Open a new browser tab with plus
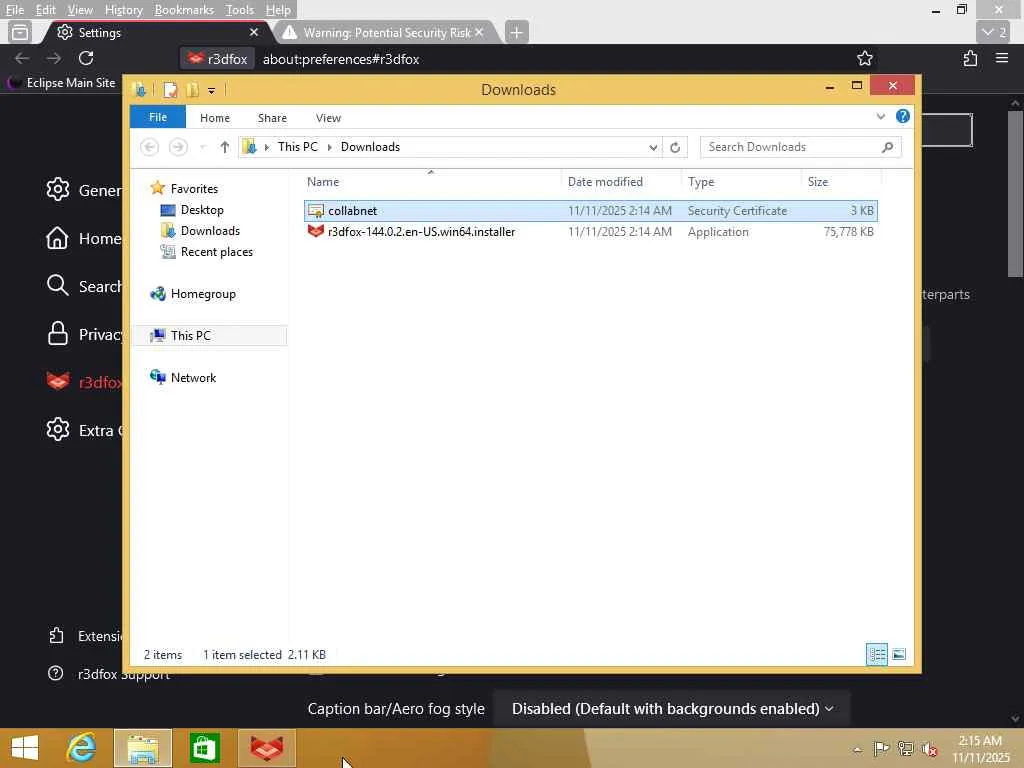 click(516, 32)
